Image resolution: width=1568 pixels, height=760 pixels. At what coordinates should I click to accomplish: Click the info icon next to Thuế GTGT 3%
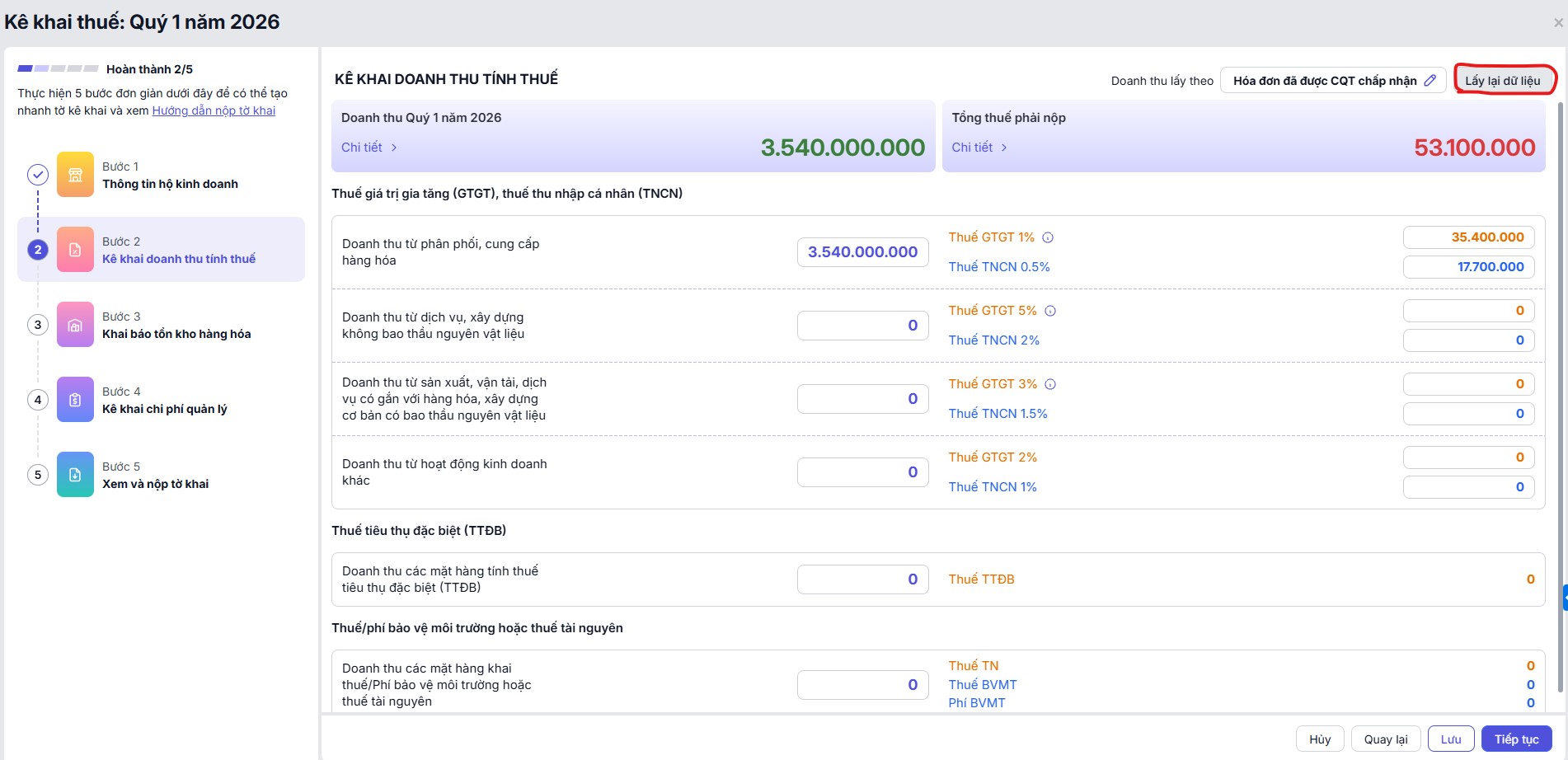pyautogui.click(x=1050, y=384)
